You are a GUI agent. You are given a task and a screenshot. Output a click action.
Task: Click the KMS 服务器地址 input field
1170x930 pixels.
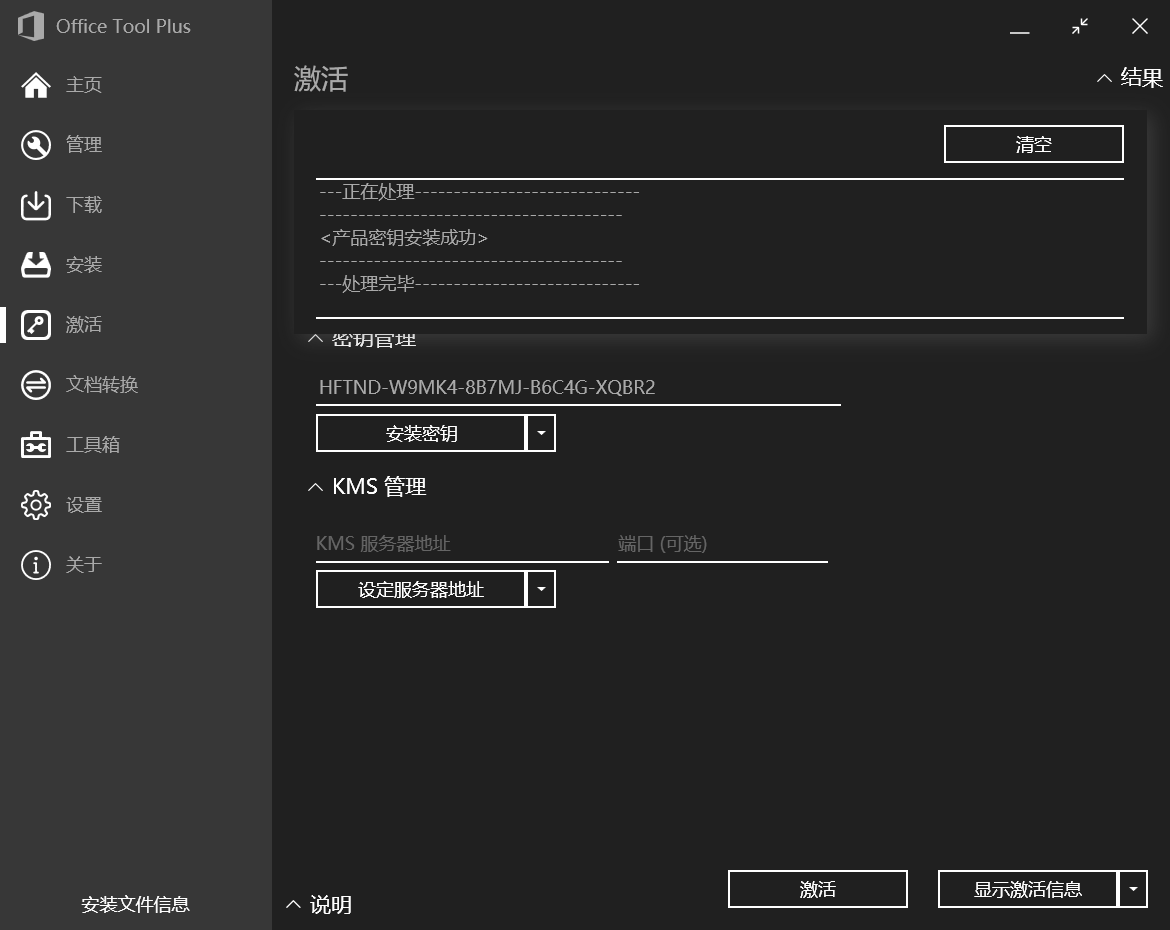pyautogui.click(x=463, y=544)
